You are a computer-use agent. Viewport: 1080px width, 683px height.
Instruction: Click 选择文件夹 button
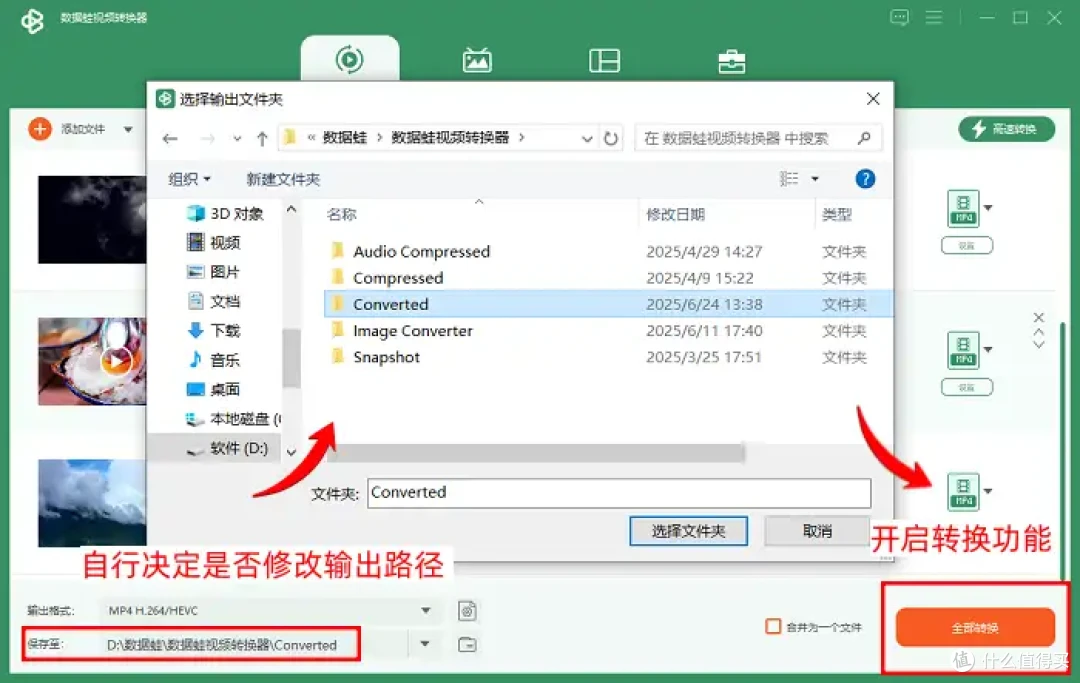(688, 531)
